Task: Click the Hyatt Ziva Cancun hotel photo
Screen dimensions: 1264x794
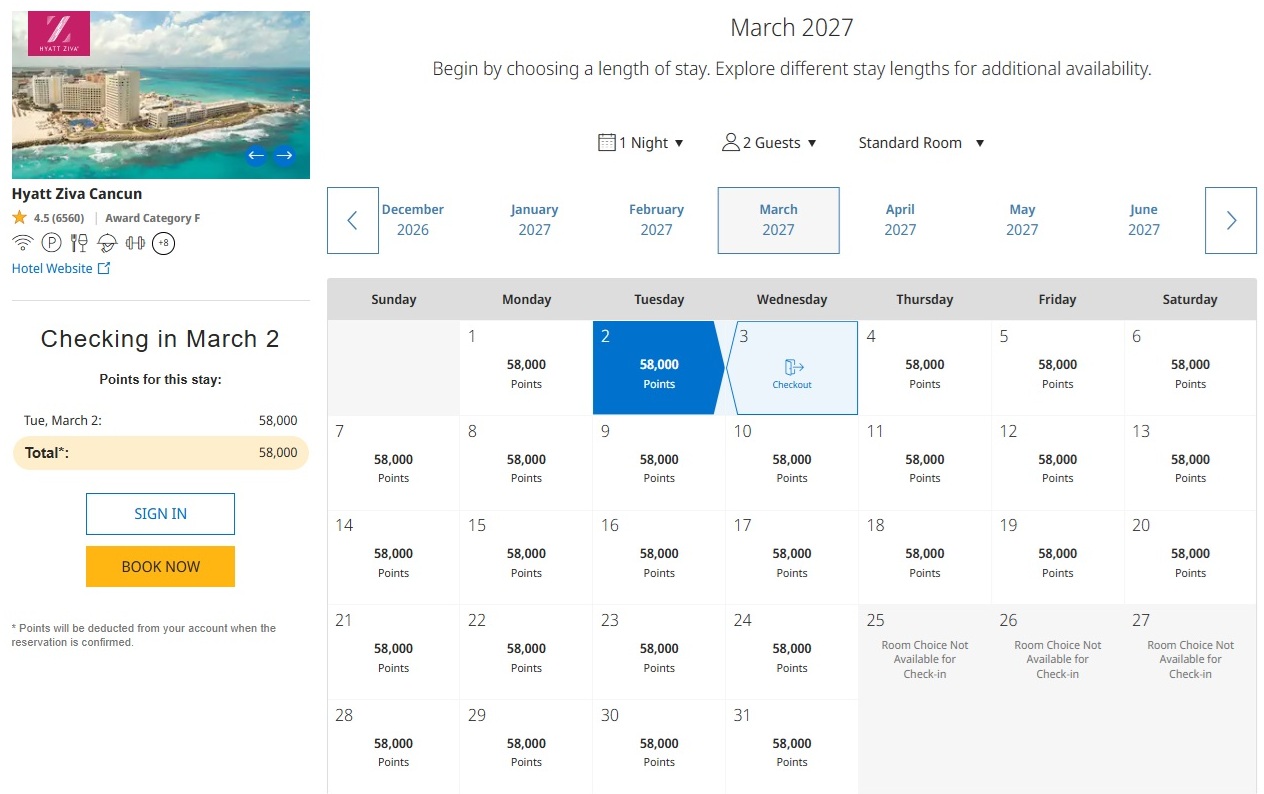Action: pos(161,95)
